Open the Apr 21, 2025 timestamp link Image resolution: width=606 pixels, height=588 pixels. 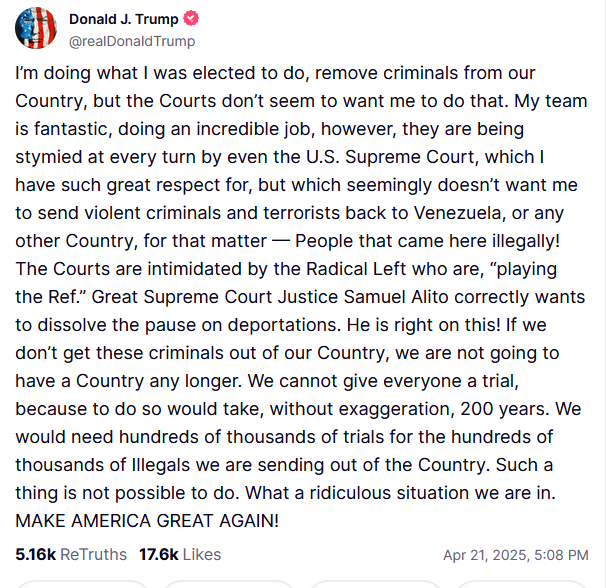[x=516, y=555]
